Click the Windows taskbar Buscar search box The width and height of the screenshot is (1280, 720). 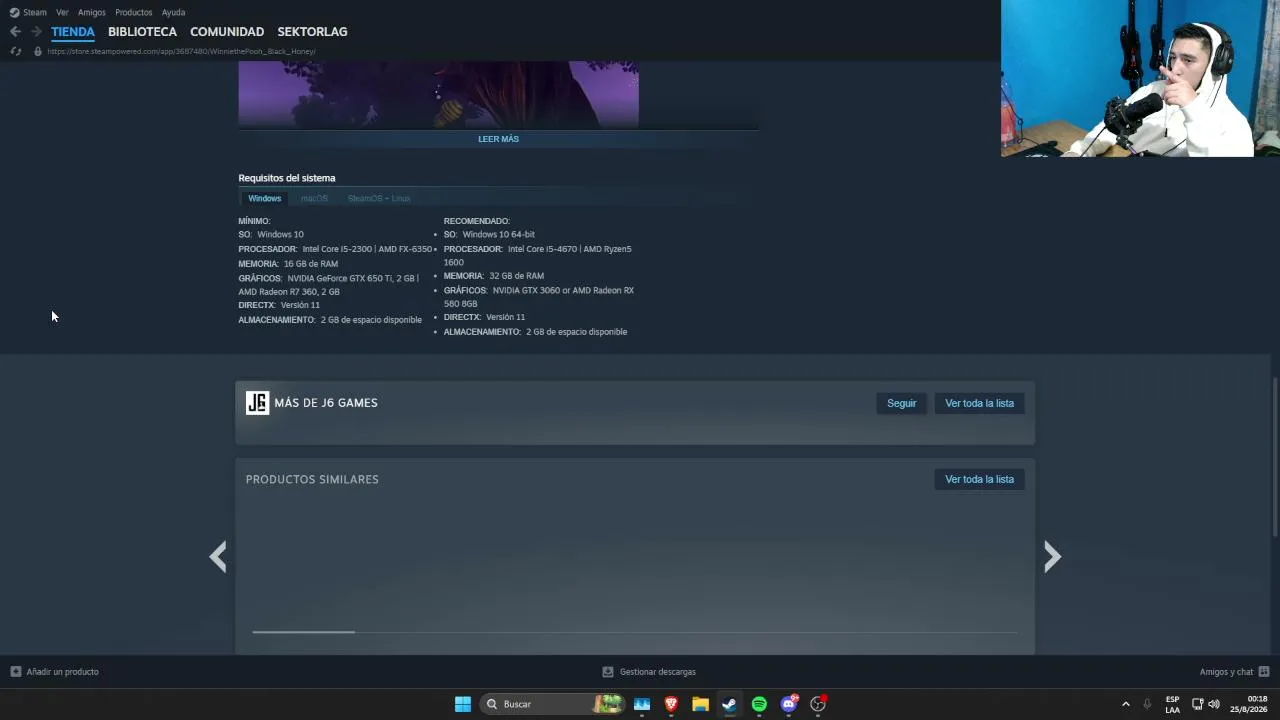click(x=553, y=704)
